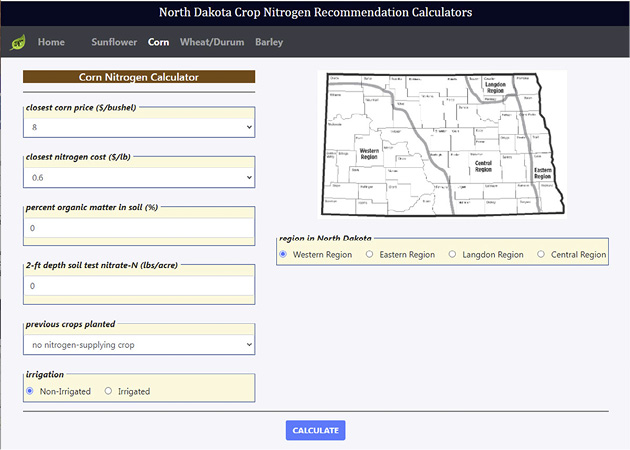Click the percent organic matter input field

click(139, 228)
